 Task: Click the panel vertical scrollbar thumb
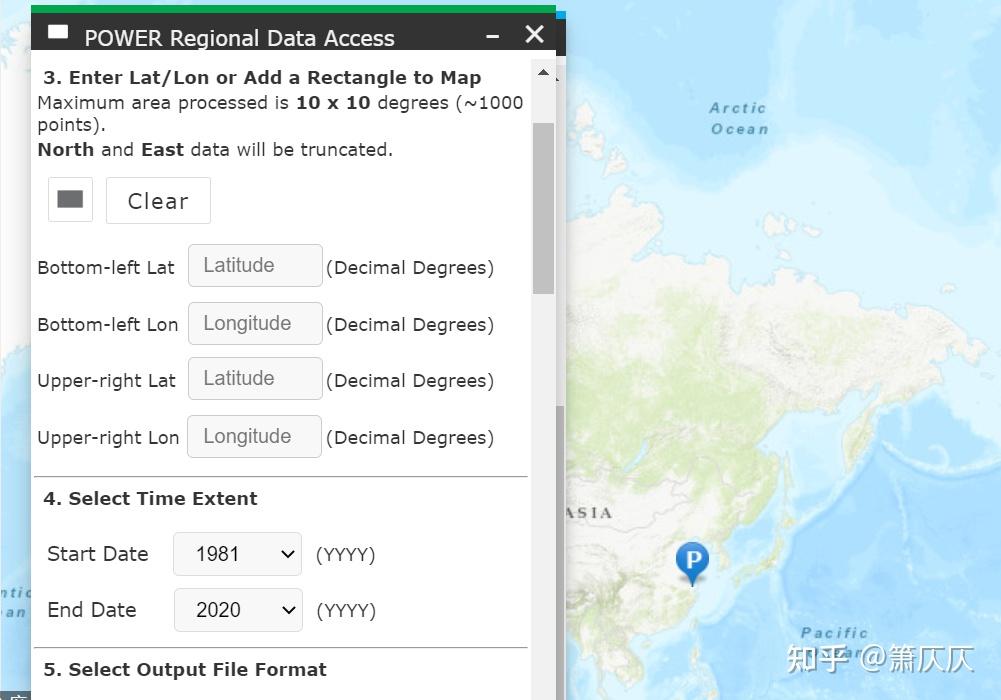543,208
